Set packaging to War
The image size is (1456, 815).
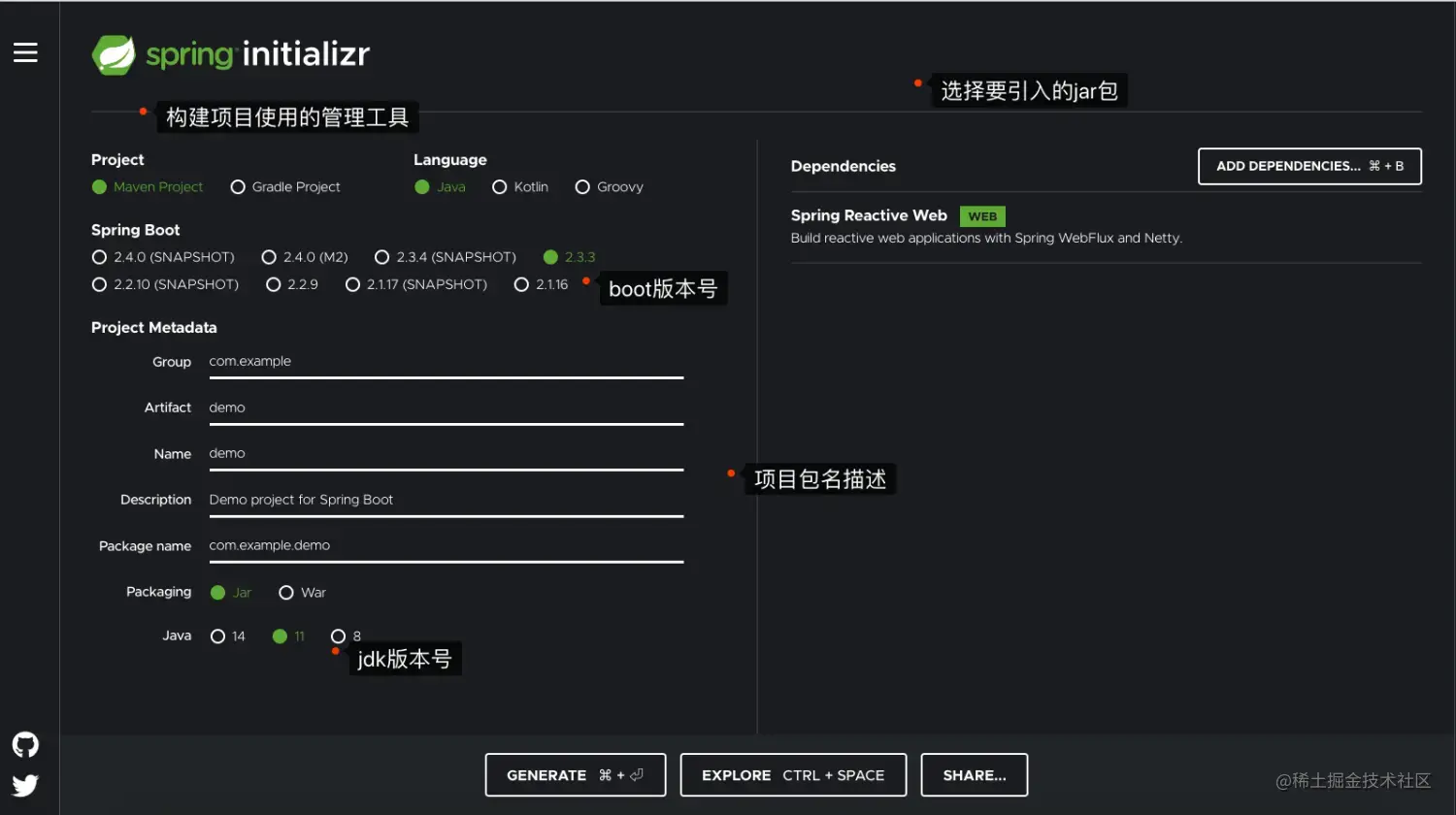pos(302,593)
